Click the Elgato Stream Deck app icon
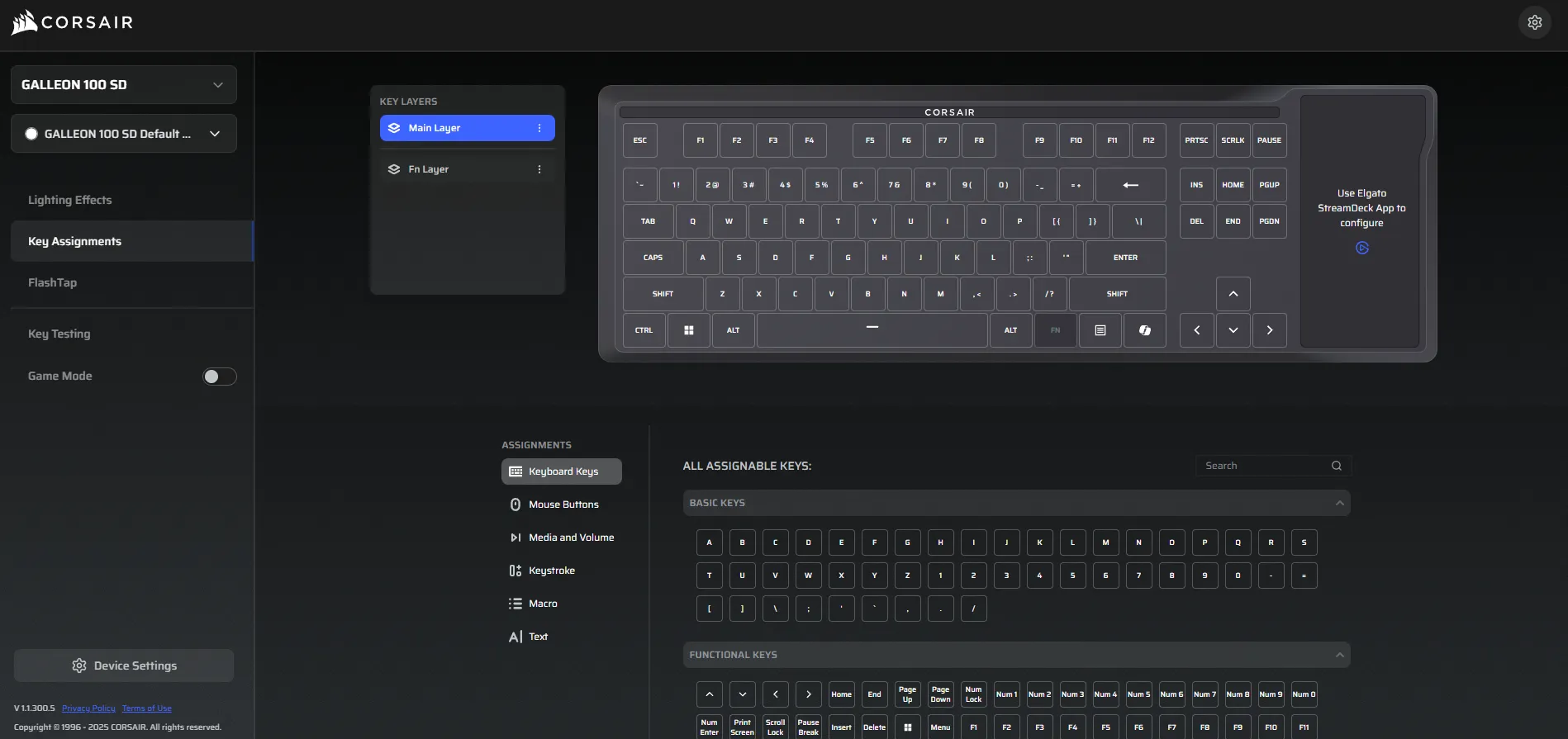Screen dimensions: 1568x739 [x=1362, y=248]
